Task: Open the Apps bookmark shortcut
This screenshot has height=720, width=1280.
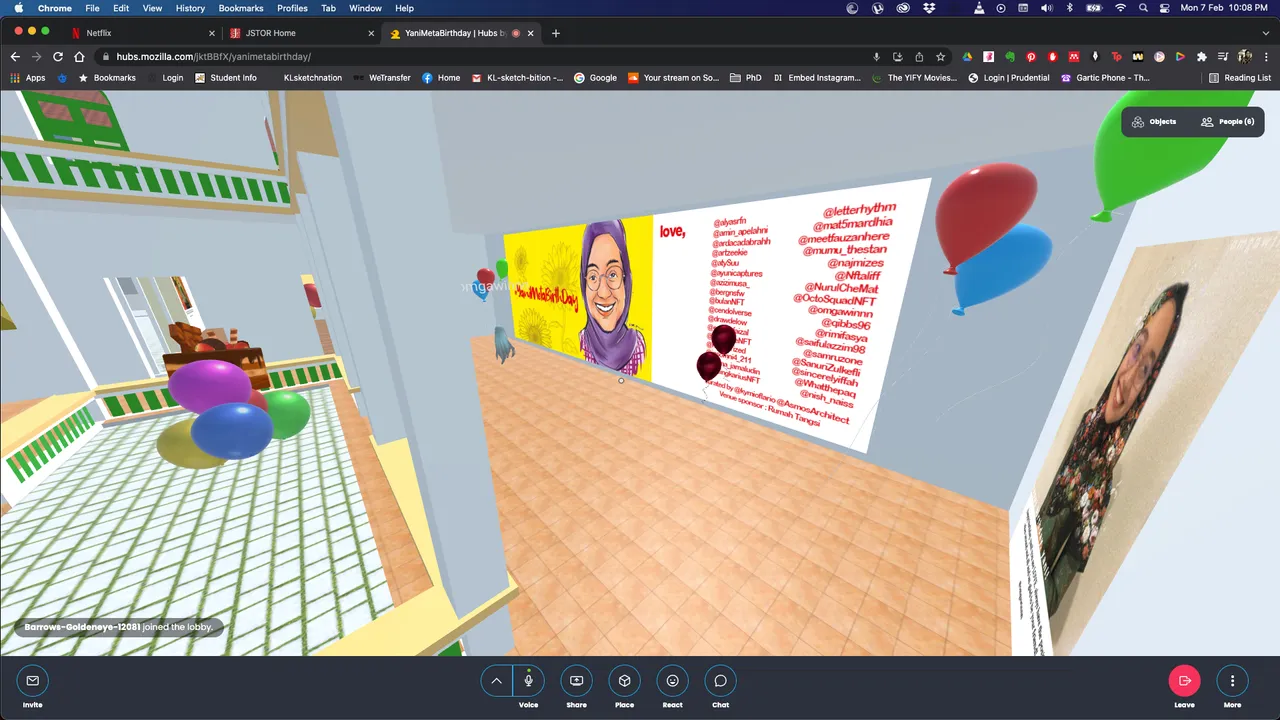Action: click(28, 78)
